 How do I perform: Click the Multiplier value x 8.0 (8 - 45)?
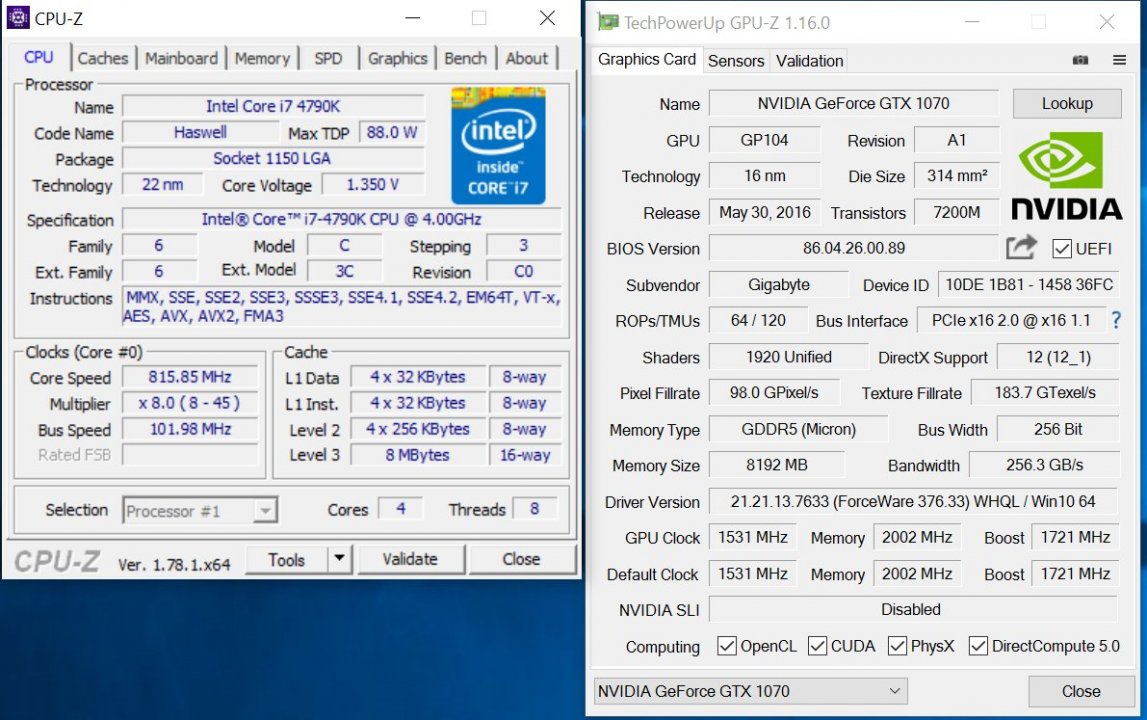(x=190, y=403)
